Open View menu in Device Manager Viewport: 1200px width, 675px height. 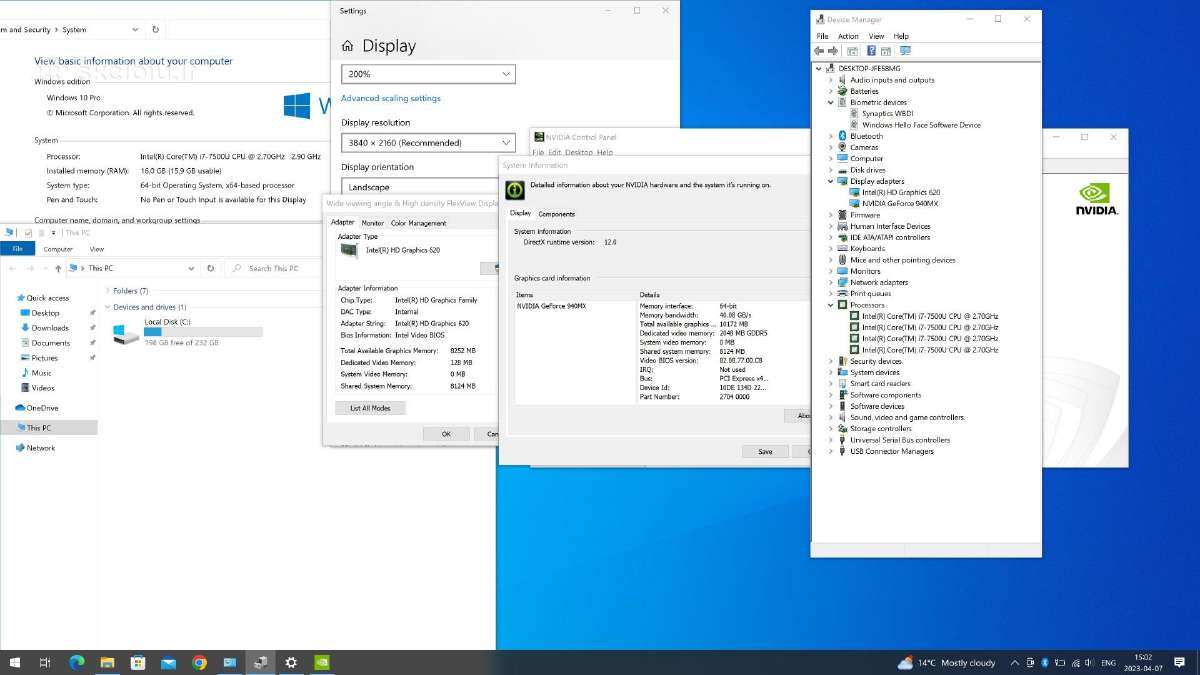coord(876,36)
